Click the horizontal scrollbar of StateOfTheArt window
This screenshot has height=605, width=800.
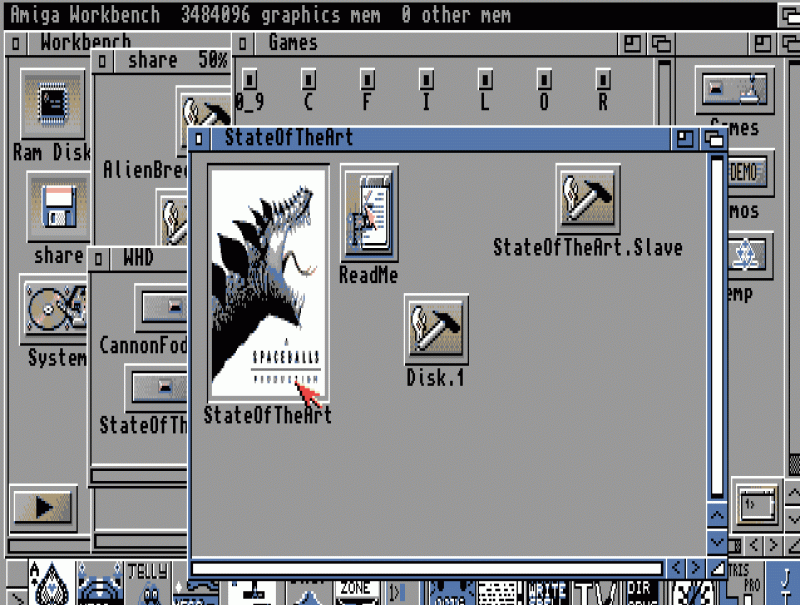[427, 568]
